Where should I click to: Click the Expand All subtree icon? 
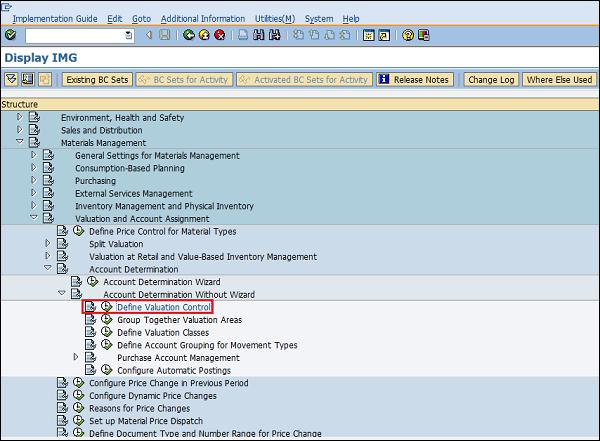point(10,80)
